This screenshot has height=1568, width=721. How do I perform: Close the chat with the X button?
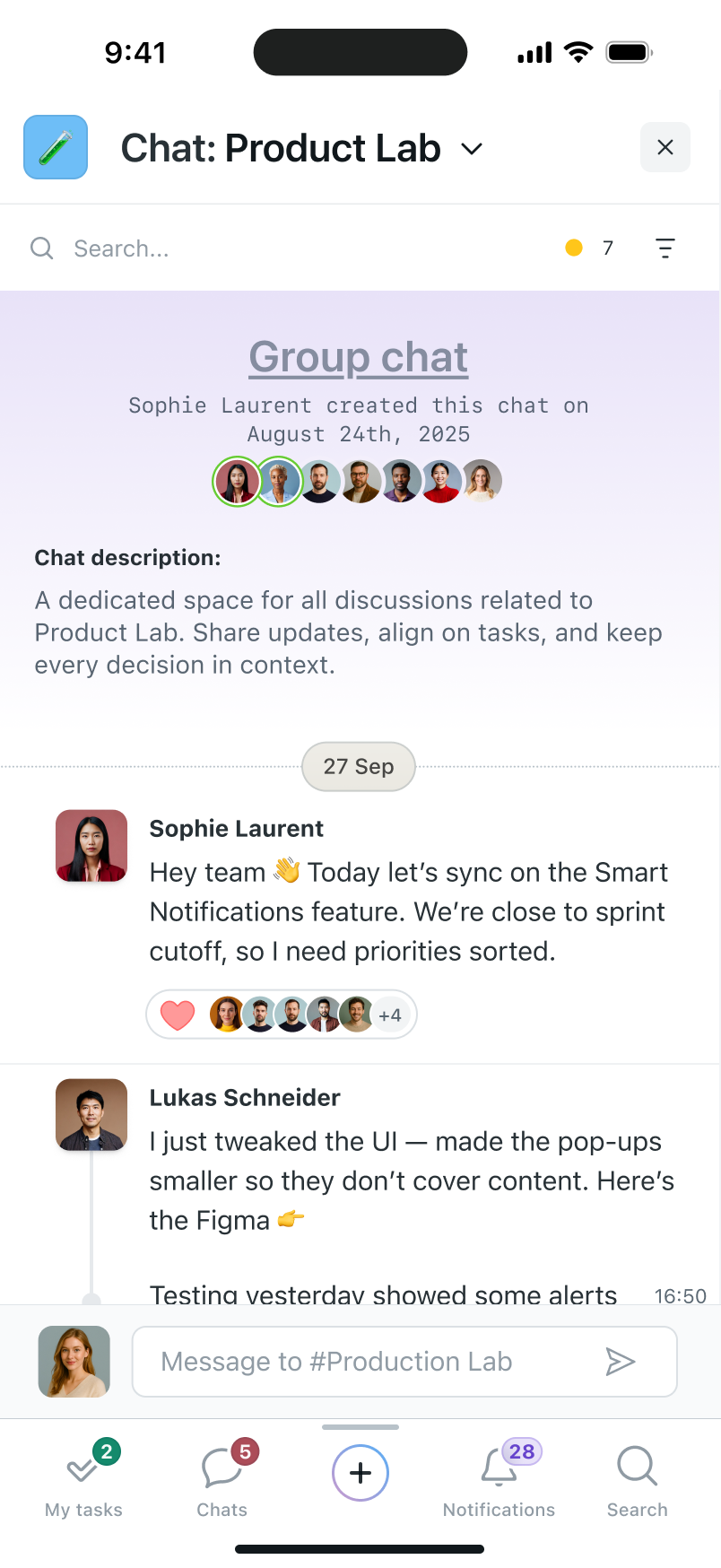(665, 147)
